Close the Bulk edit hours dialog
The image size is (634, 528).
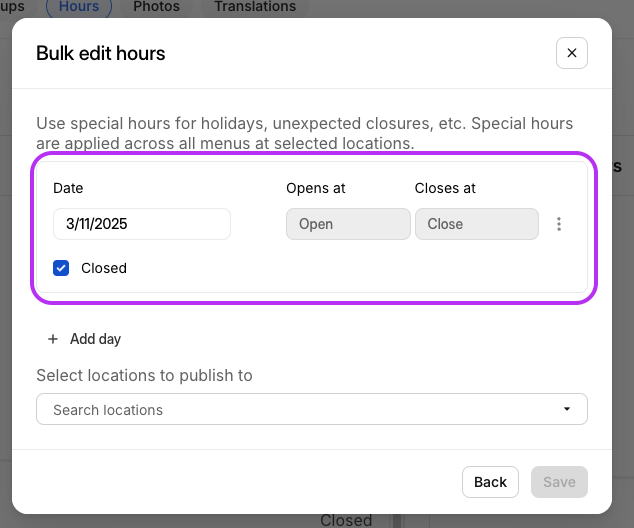click(x=571, y=53)
